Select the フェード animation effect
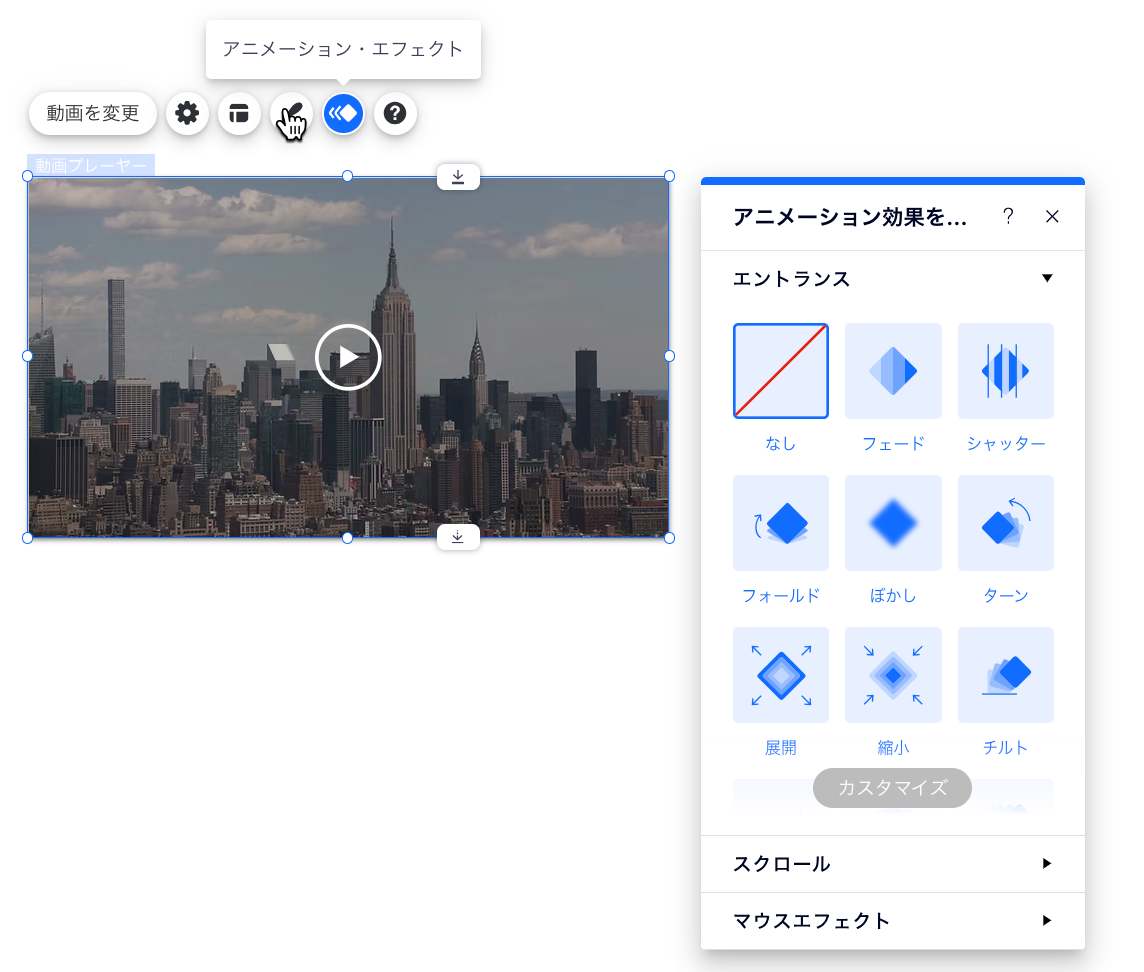The width and height of the screenshot is (1144, 972). tap(893, 371)
